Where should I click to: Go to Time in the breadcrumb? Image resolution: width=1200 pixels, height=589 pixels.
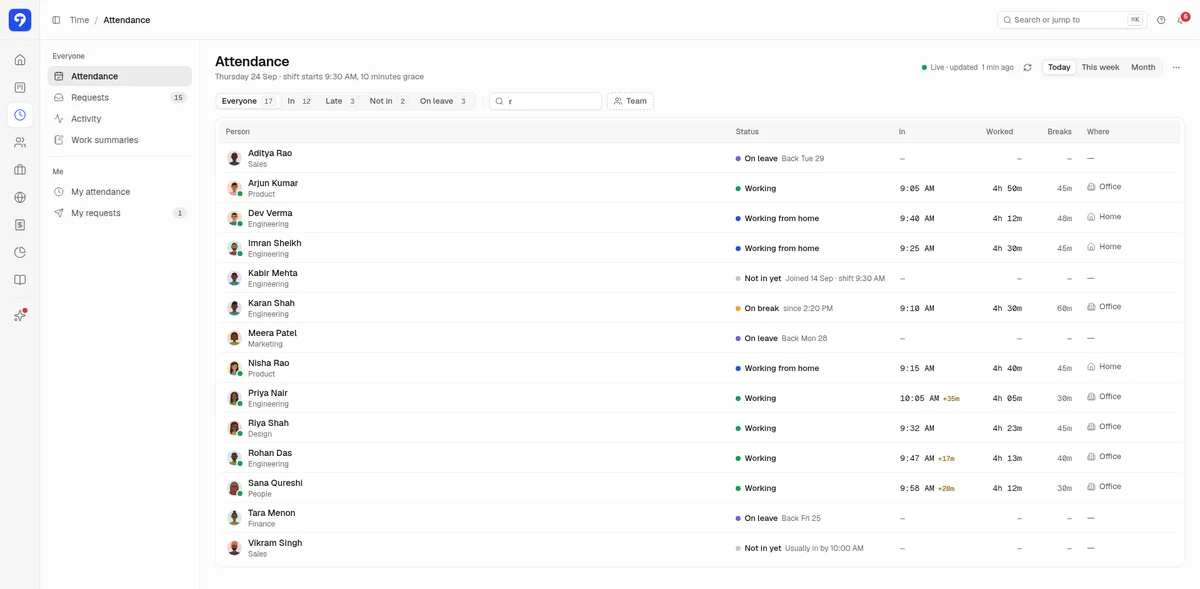[79, 20]
